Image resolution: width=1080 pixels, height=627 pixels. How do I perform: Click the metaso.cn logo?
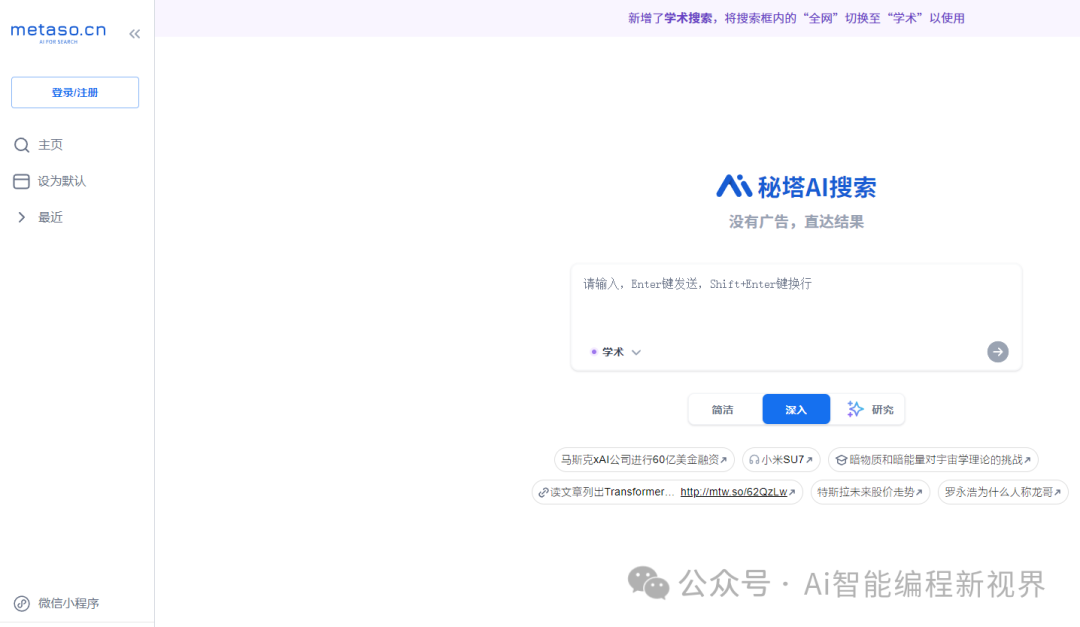coord(59,32)
